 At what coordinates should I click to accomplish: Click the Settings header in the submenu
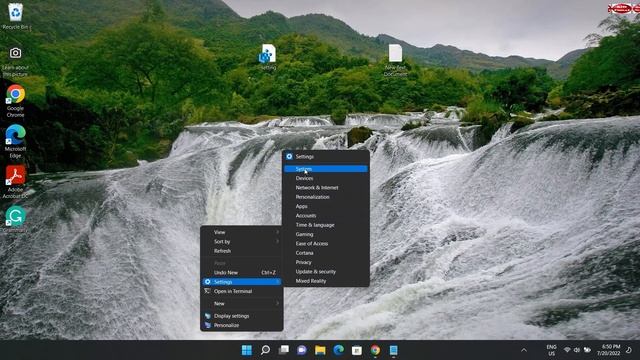(x=326, y=157)
